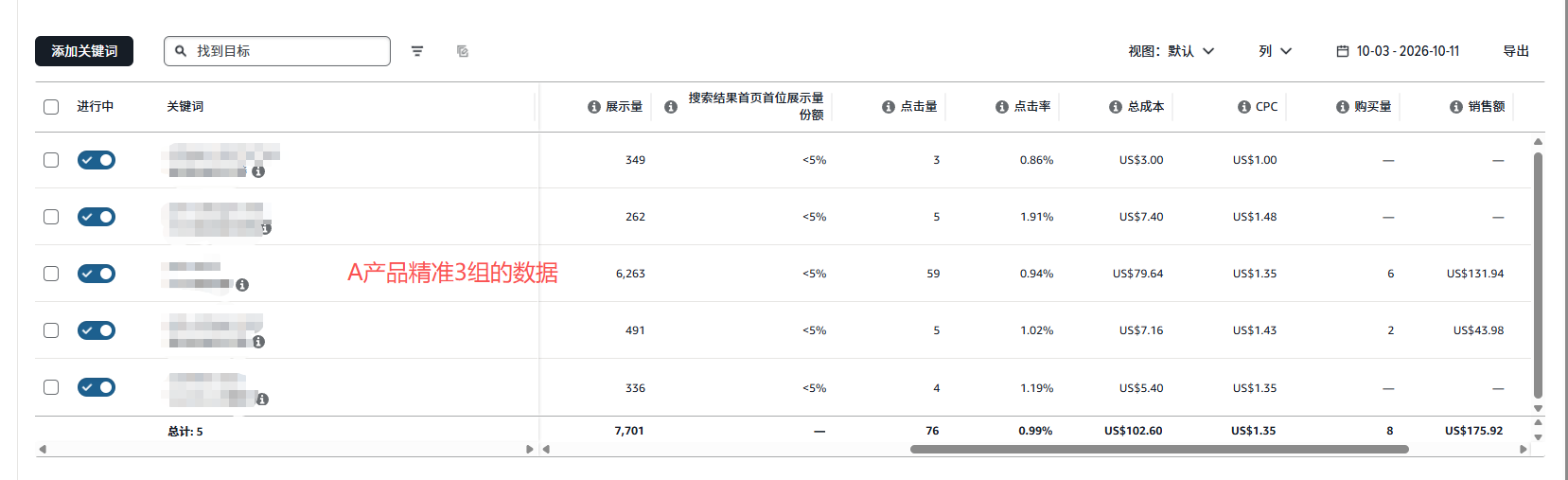This screenshot has width=1568, height=480.
Task: Open info icon for 点击量 column
Action: click(x=889, y=107)
